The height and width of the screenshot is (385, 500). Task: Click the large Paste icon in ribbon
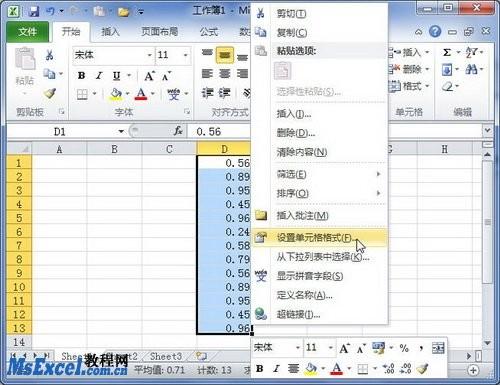click(25, 60)
